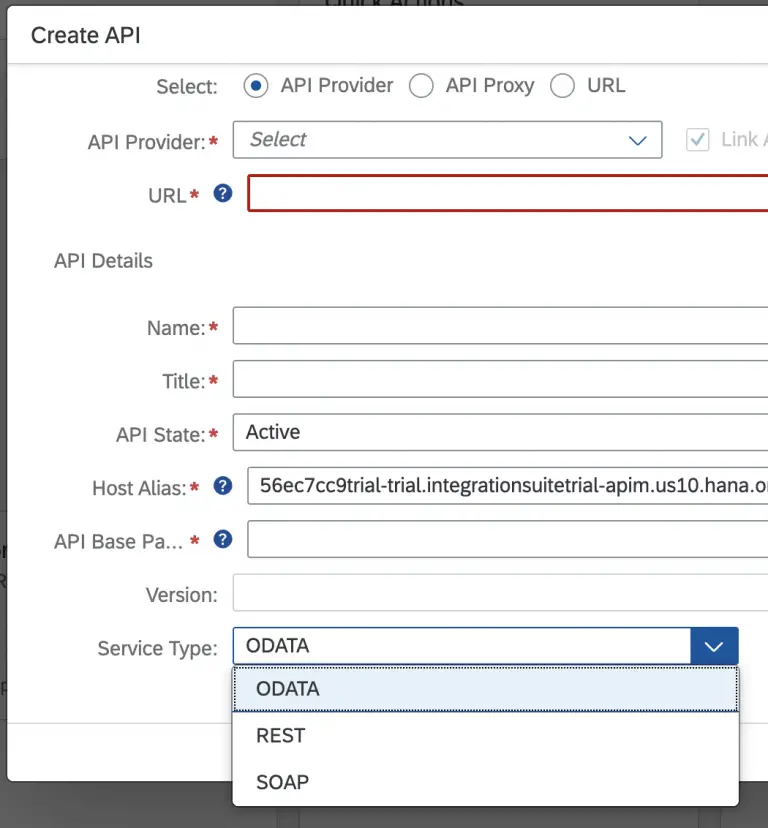This screenshot has width=768, height=828.
Task: Click the help icon beside API Base Path
Action: (221, 540)
